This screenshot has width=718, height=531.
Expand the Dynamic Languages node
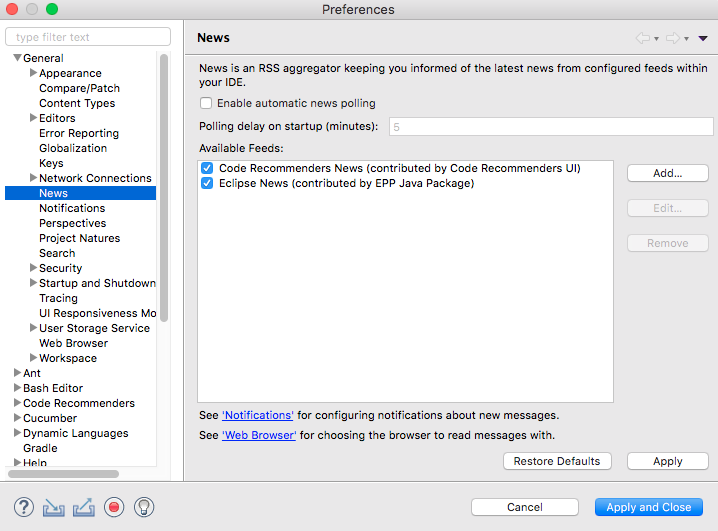(x=17, y=432)
